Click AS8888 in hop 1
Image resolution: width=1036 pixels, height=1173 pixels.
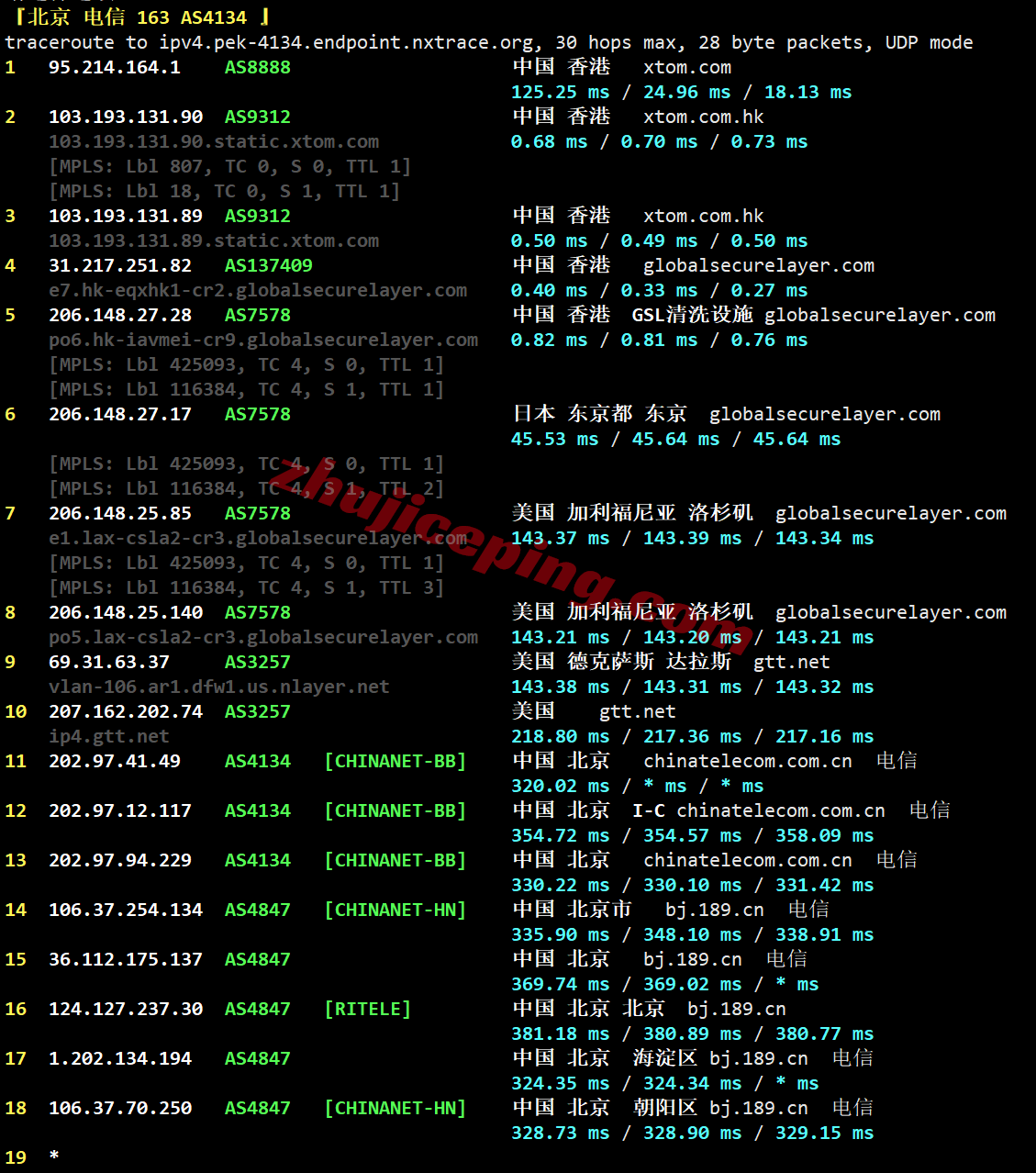pos(258,67)
